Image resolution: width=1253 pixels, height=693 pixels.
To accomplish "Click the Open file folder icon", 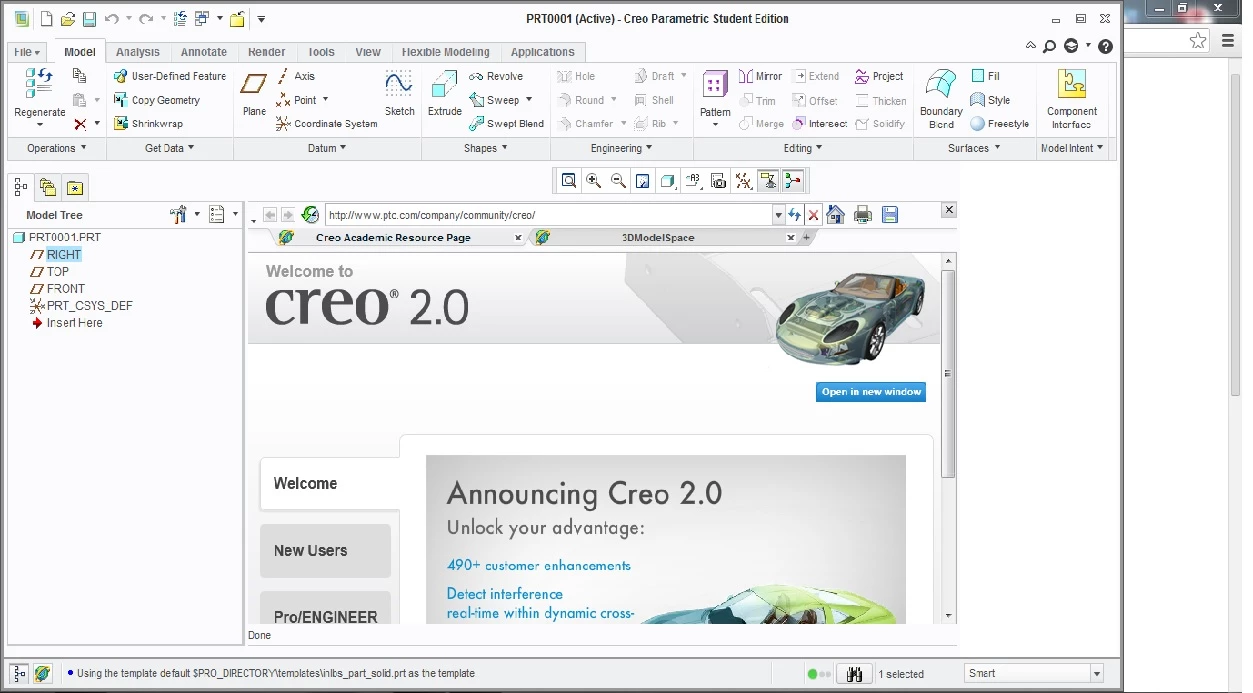I will (68, 19).
